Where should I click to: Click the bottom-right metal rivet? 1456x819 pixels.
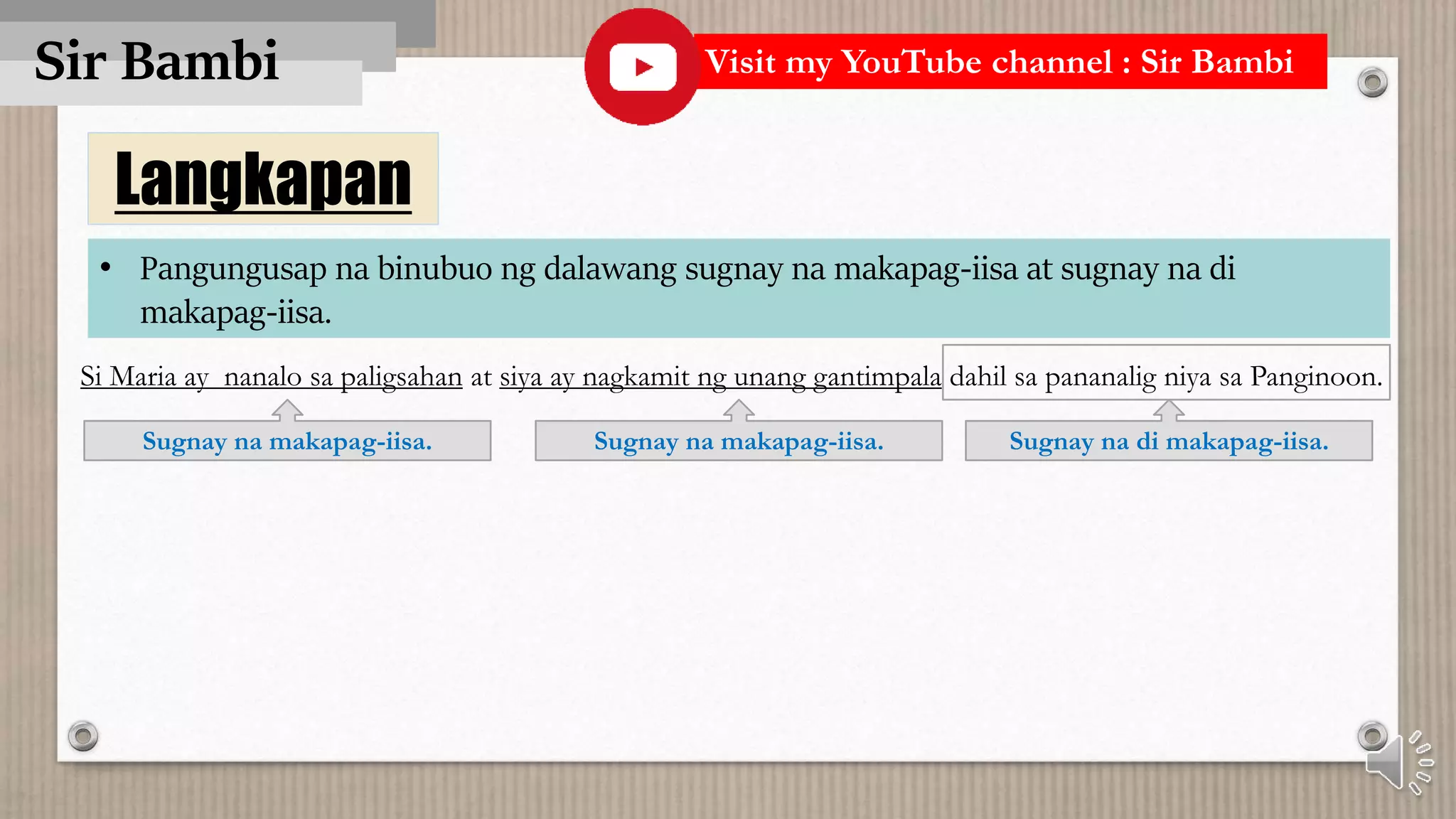click(1372, 735)
